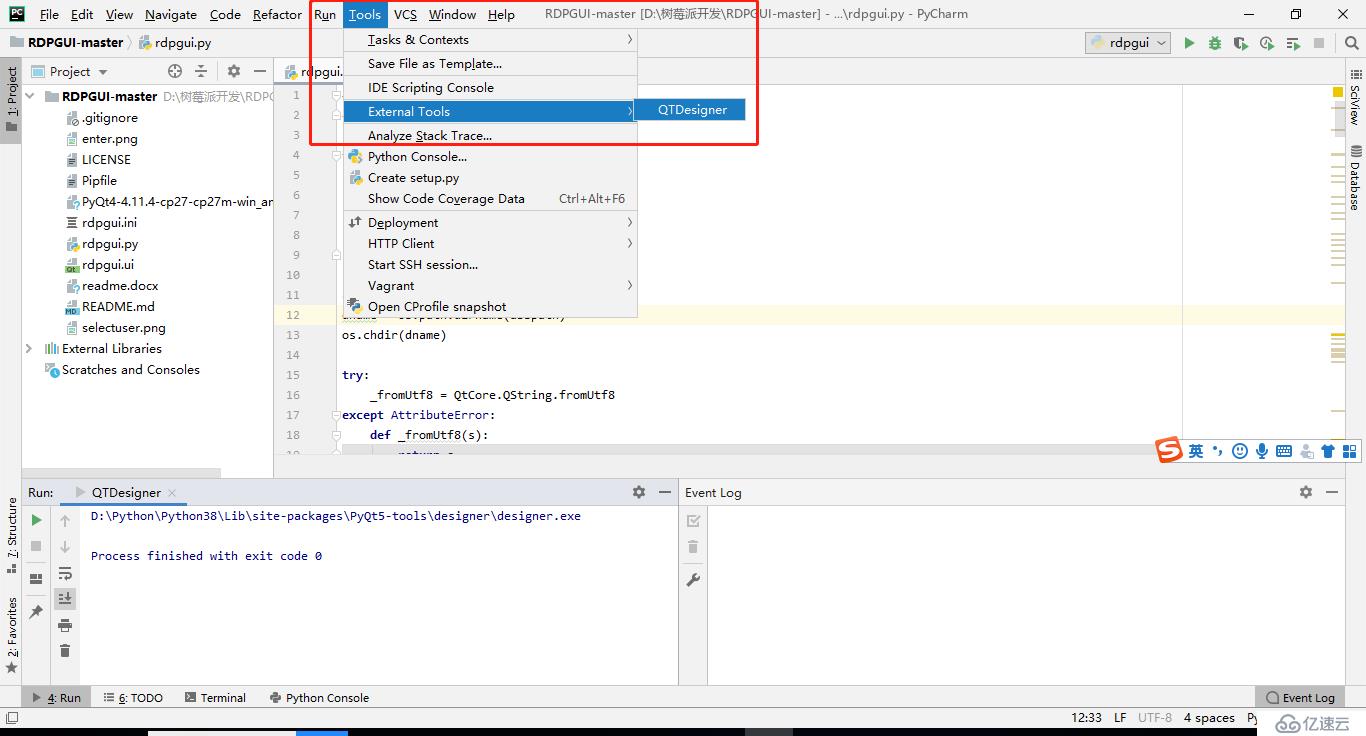Viewport: 1366px width, 736px height.
Task: Open Project panel settings gear
Action: [x=234, y=71]
